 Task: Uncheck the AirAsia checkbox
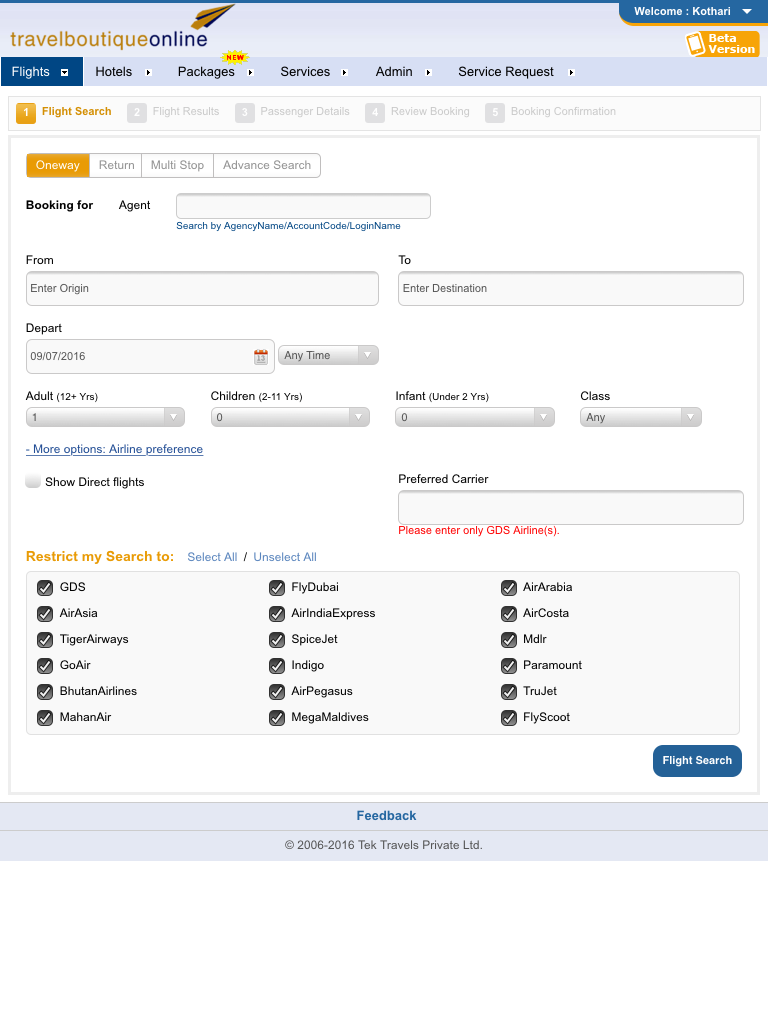pyautogui.click(x=44, y=614)
